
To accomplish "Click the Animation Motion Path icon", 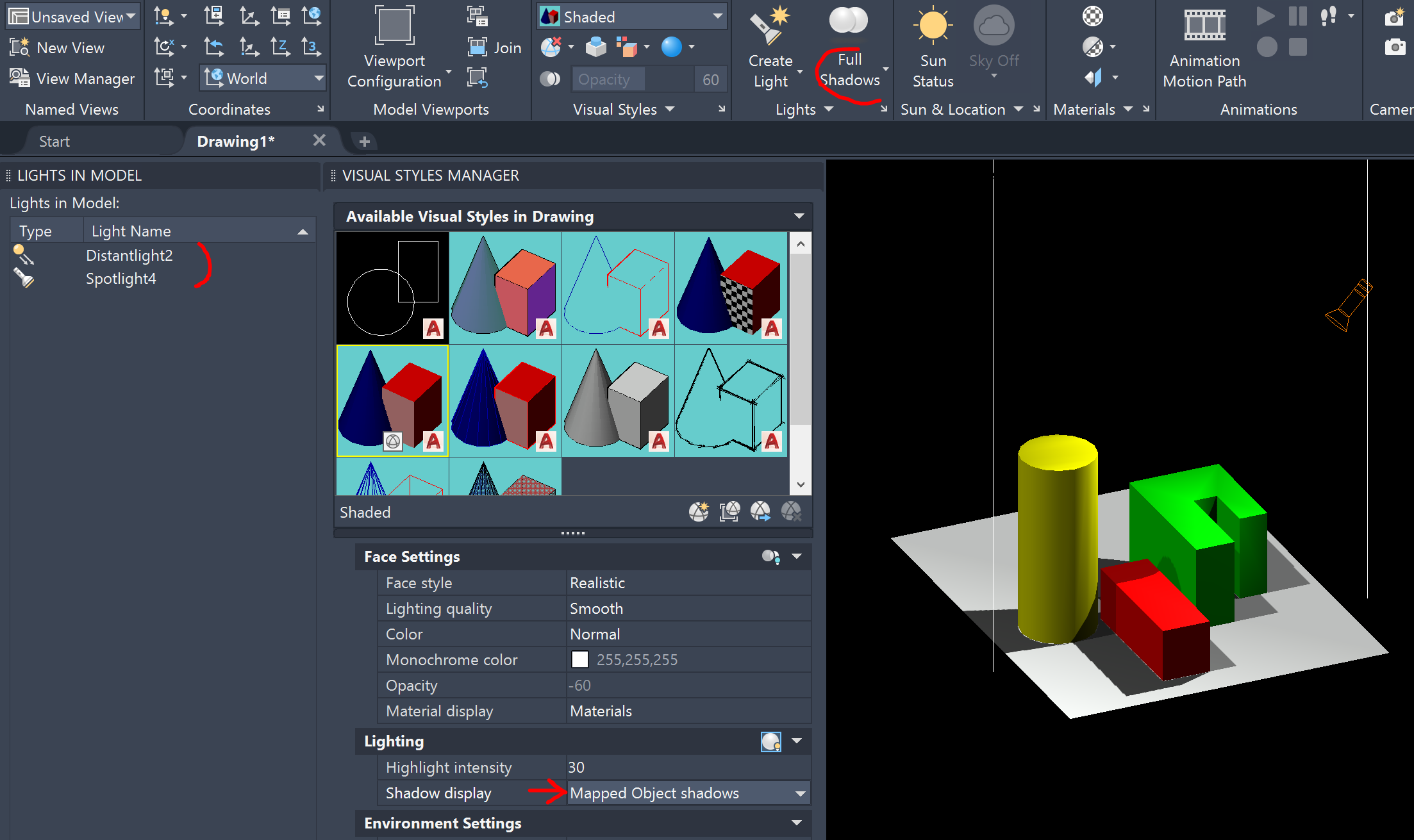I will [1204, 26].
